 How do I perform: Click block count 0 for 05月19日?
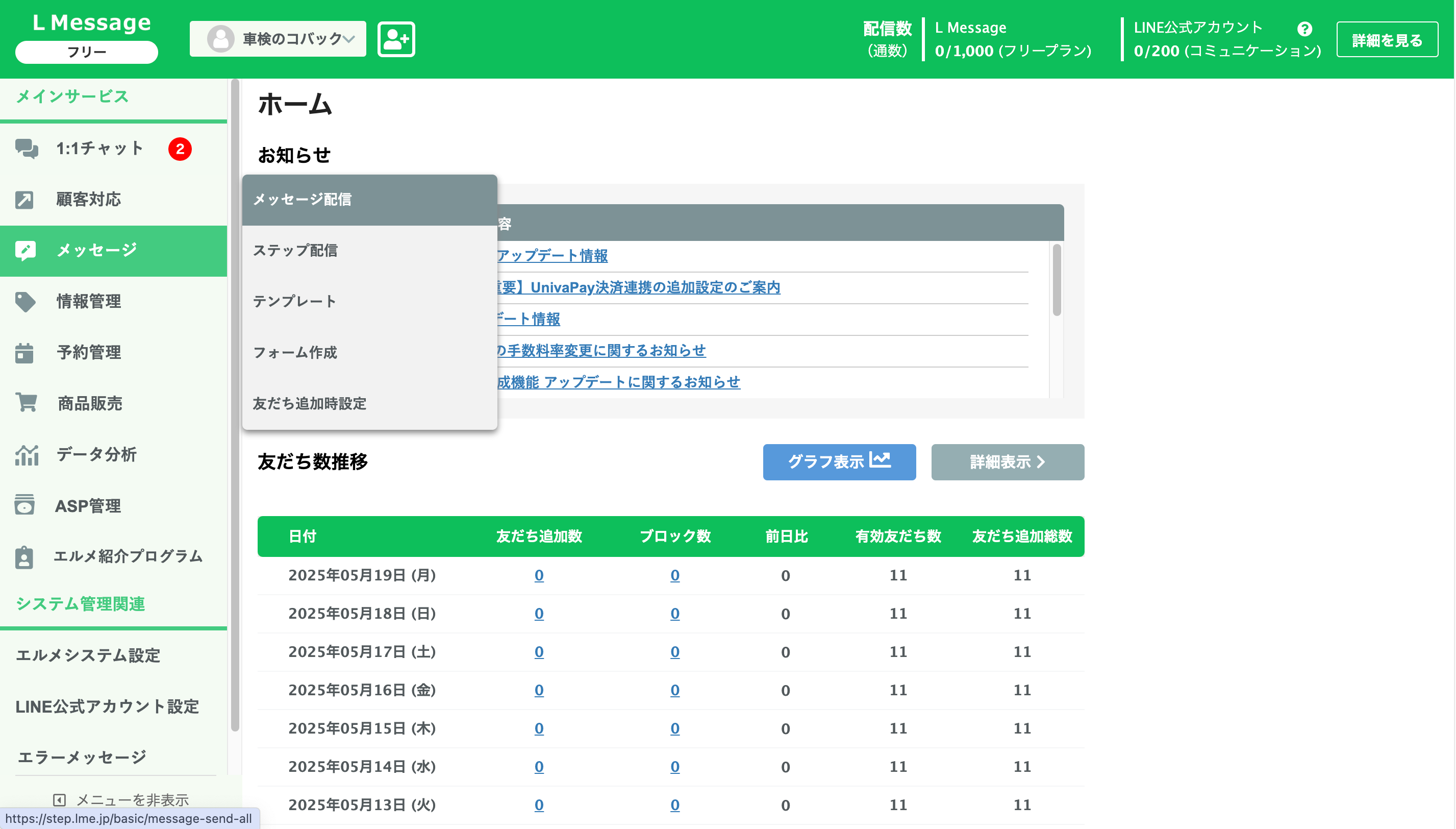pos(675,576)
